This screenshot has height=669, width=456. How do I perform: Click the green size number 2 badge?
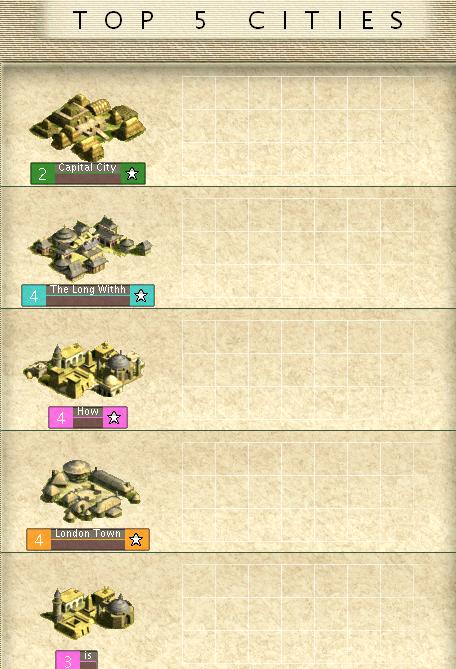pos(43,174)
